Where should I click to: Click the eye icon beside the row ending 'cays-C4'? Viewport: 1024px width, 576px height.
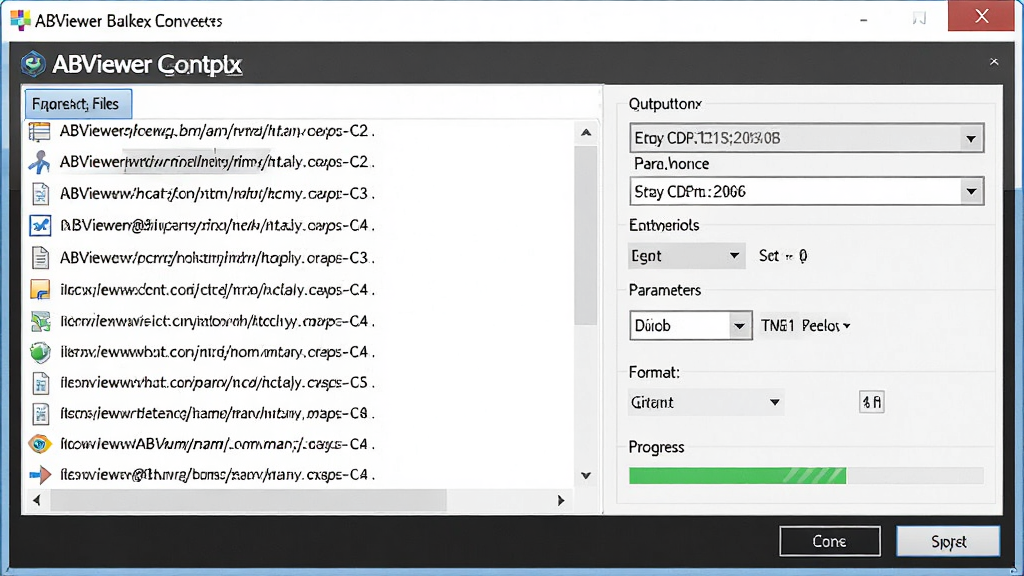[40, 444]
